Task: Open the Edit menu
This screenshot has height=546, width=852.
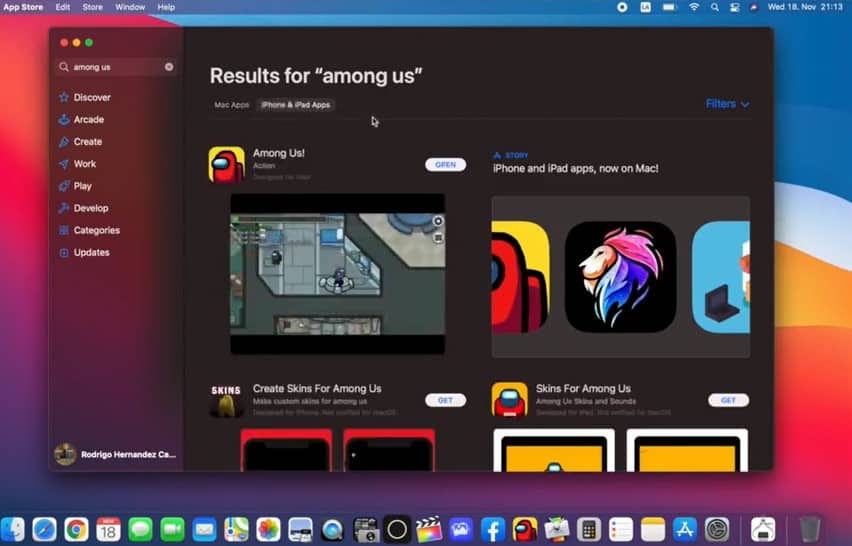Action: [62, 7]
